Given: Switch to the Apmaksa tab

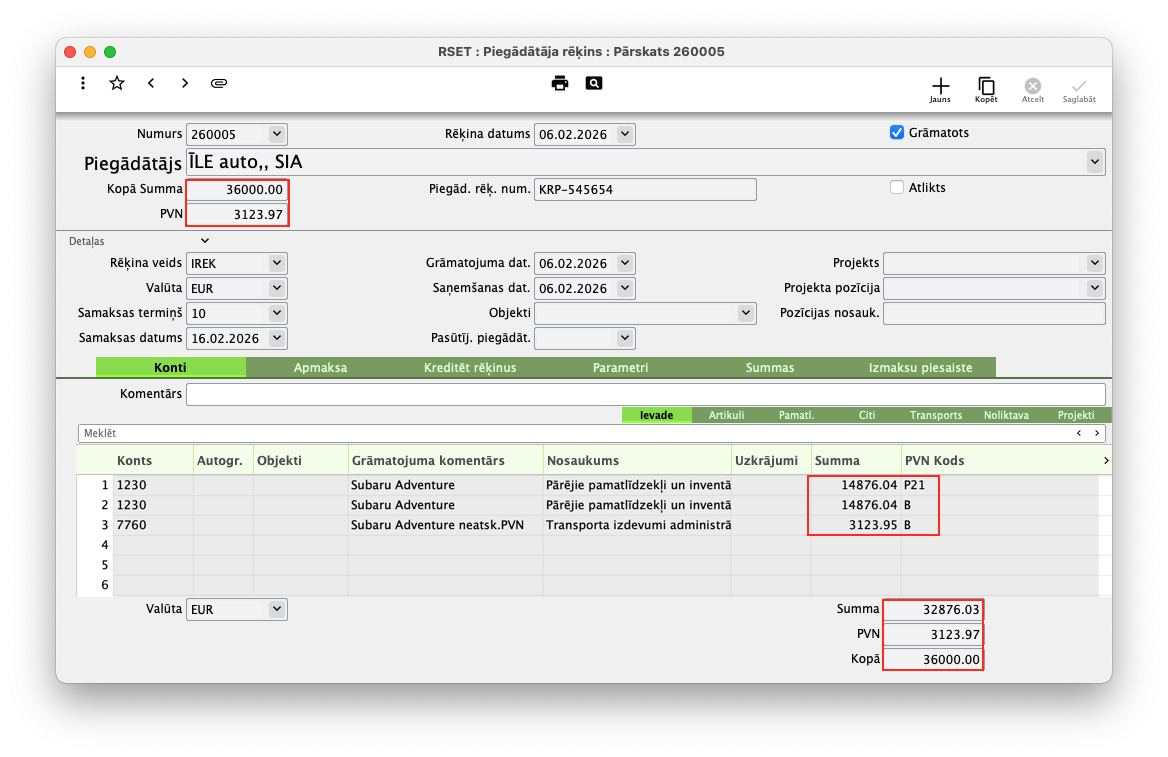Looking at the screenshot, I should tap(320, 368).
